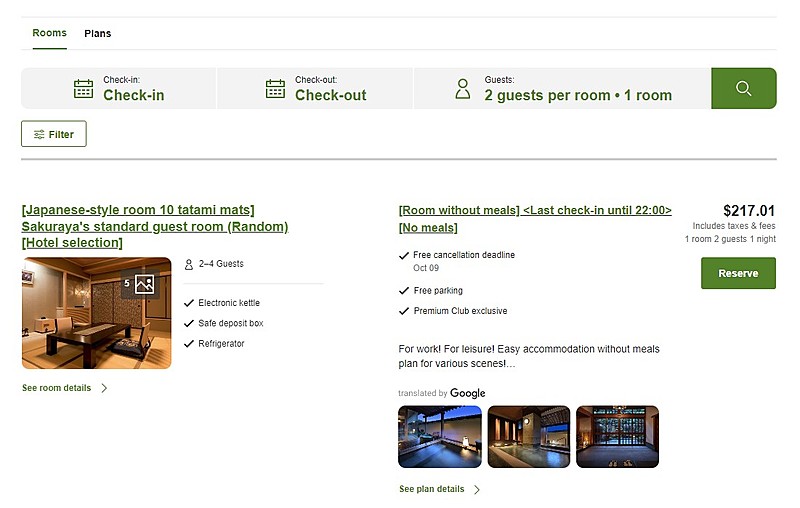The width and height of the screenshot is (800, 508).
Task: Click the Free parking text
Action: tap(438, 291)
